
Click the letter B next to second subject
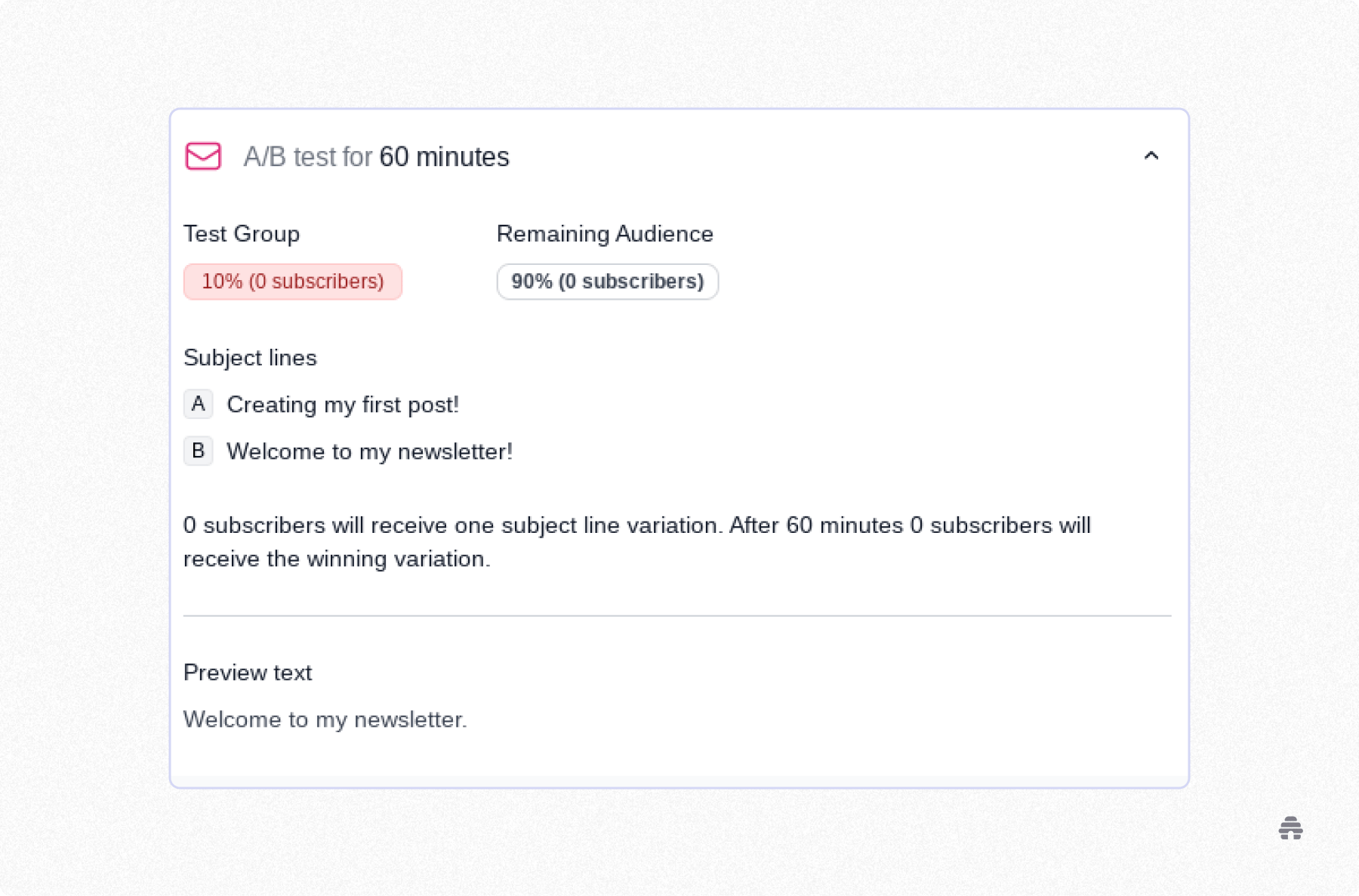tap(198, 451)
